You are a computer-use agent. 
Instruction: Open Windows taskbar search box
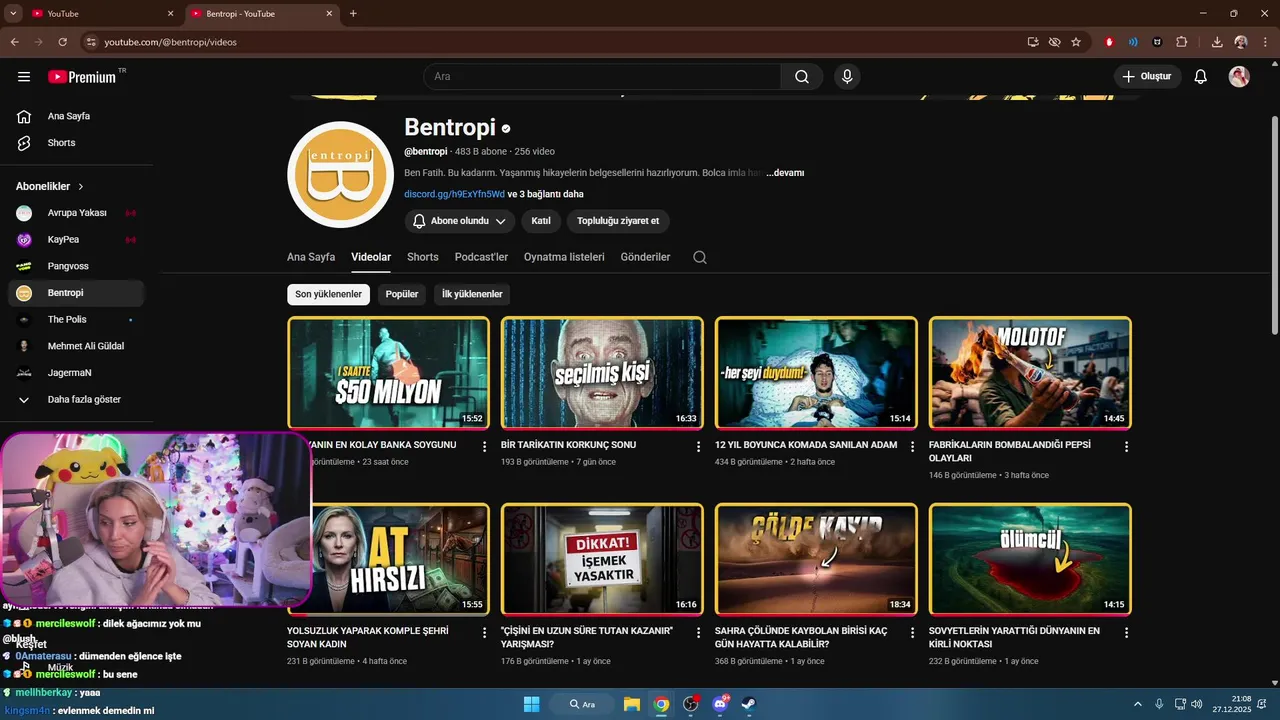583,704
